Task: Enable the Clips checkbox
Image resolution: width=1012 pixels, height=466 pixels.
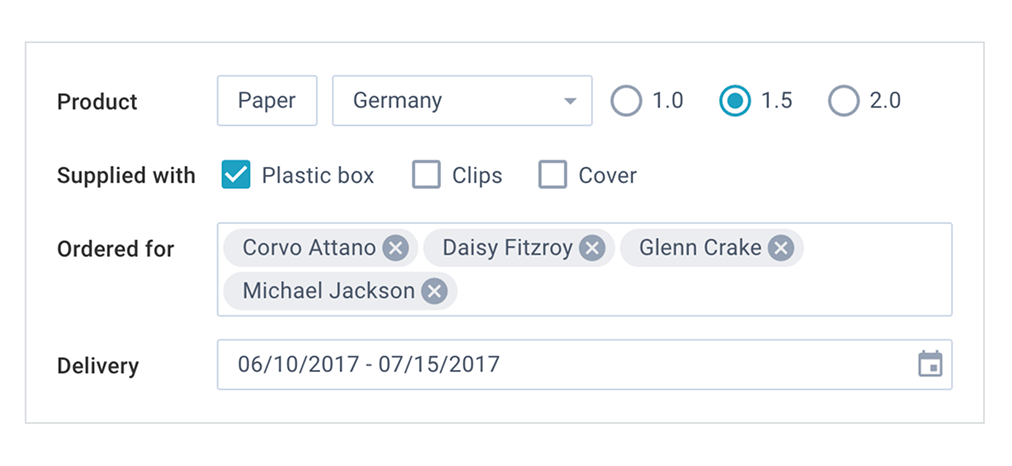Action: [x=427, y=176]
